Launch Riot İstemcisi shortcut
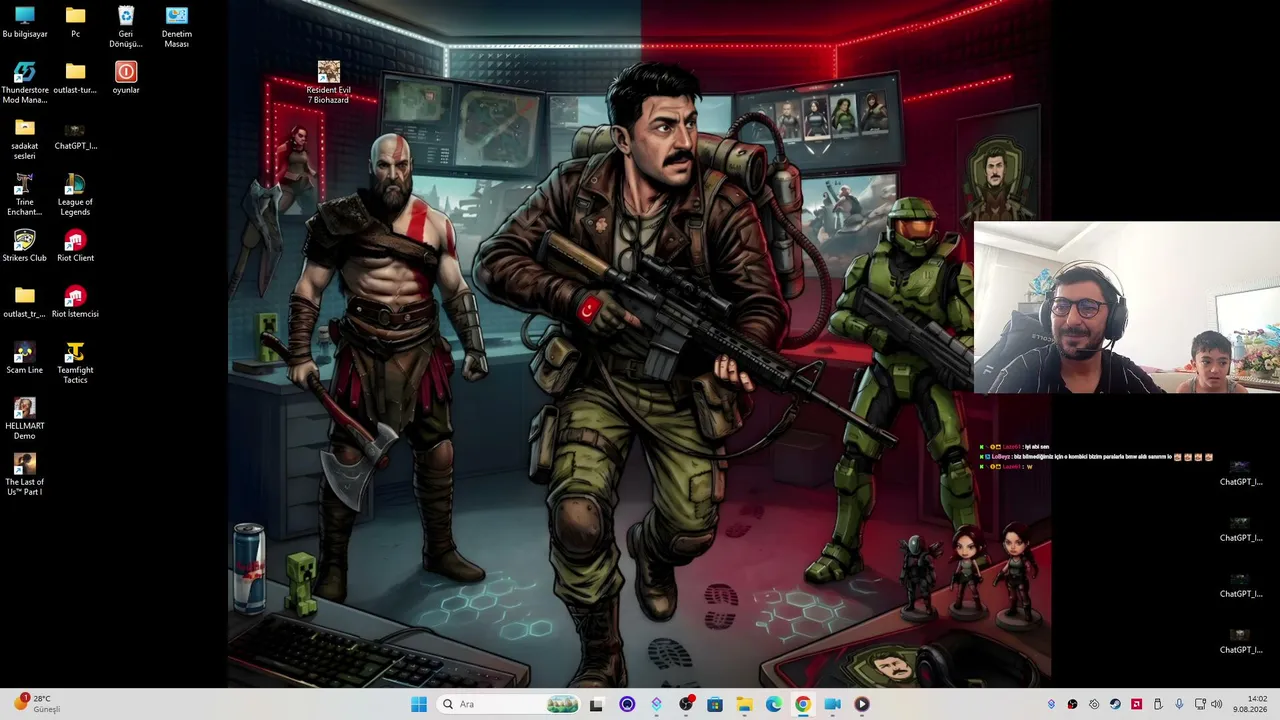The height and width of the screenshot is (720, 1280). [x=75, y=302]
